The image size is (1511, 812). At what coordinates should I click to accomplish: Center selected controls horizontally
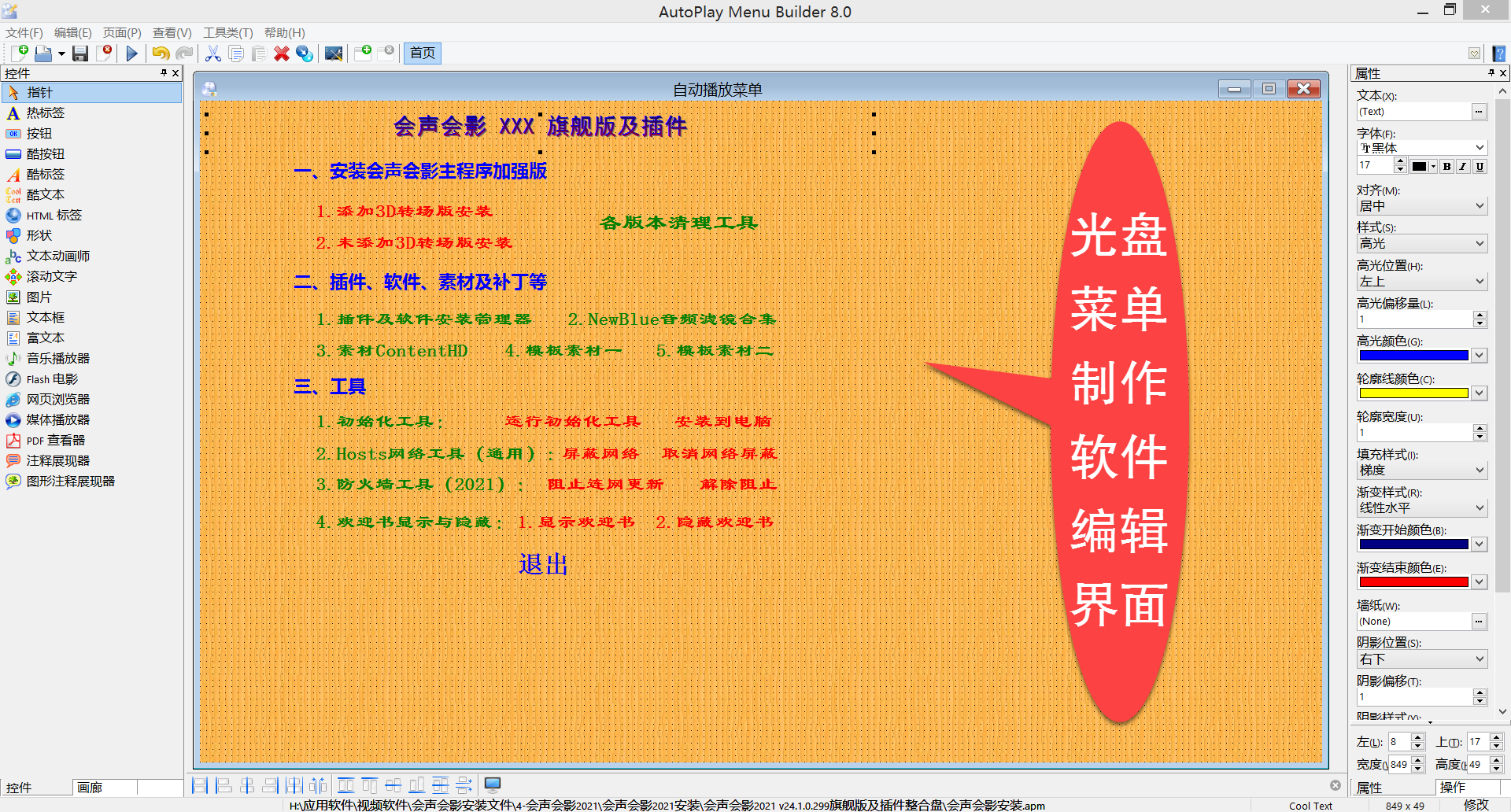pyautogui.click(x=247, y=784)
